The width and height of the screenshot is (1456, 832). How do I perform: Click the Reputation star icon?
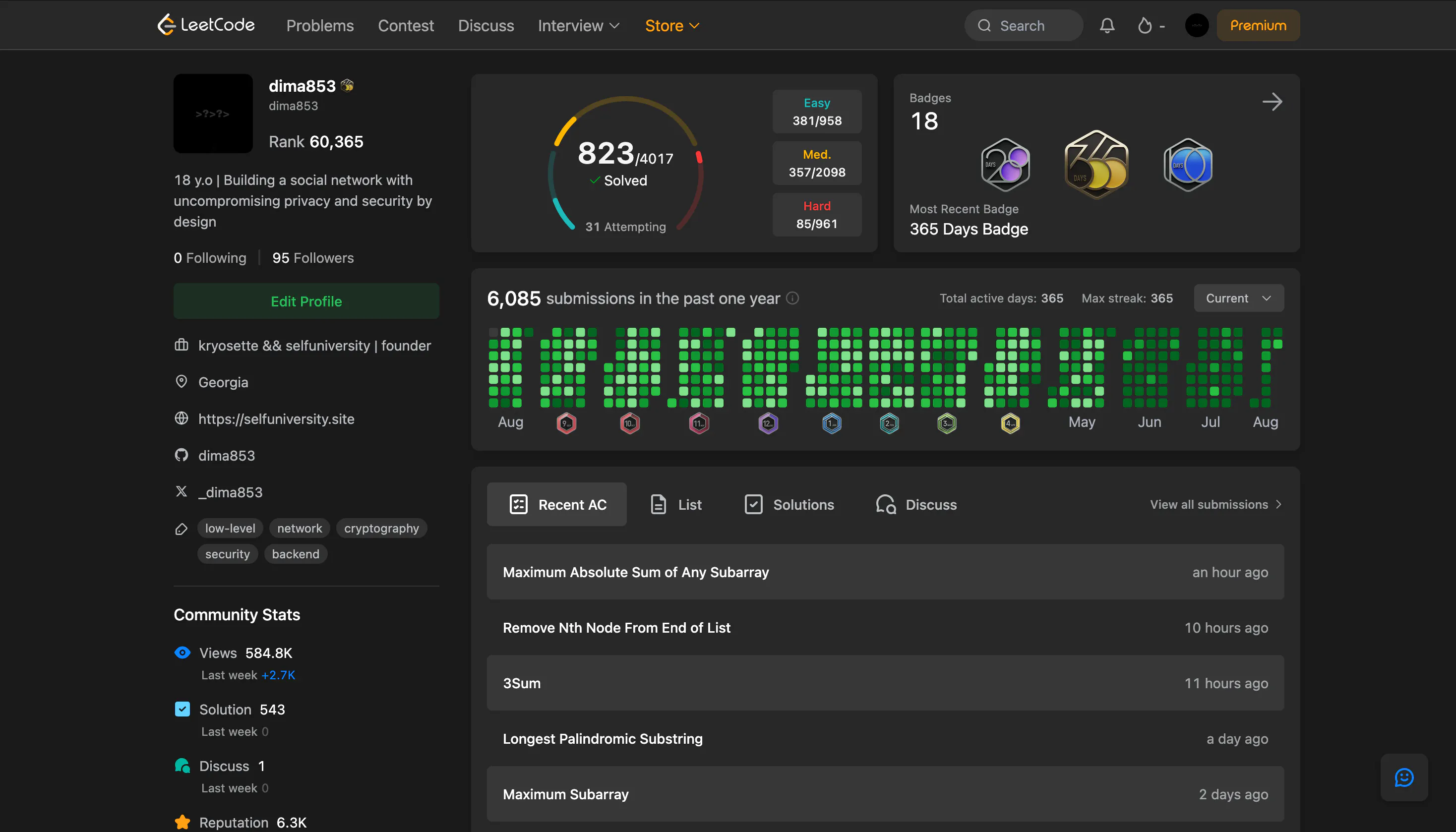point(182,822)
